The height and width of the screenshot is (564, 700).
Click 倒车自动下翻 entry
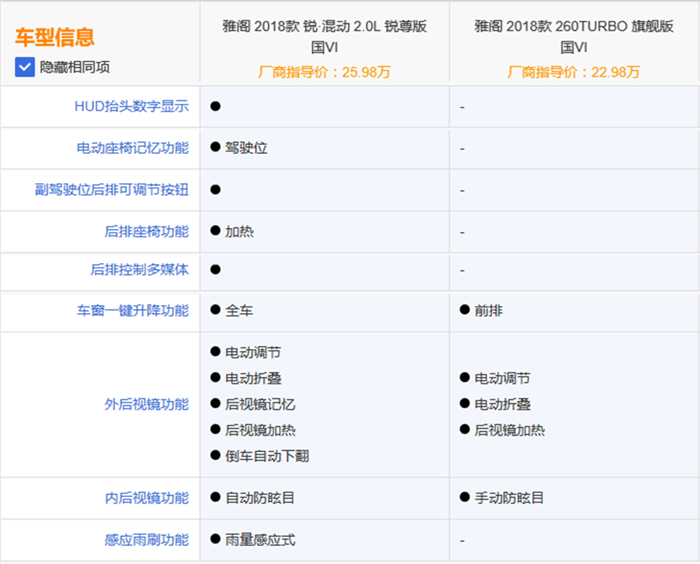coord(267,456)
